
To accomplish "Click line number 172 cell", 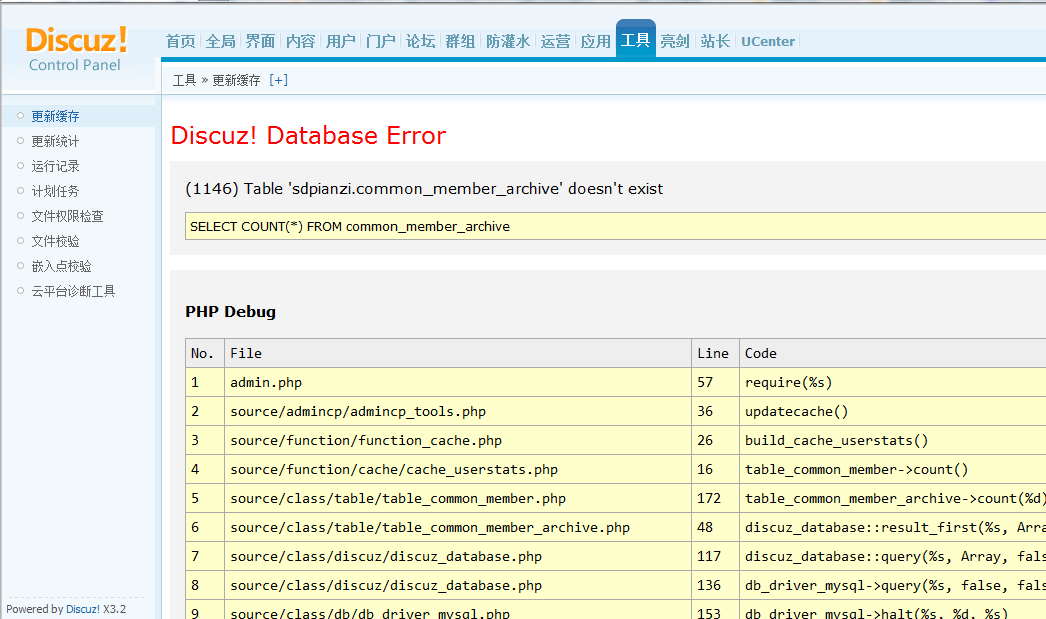I will pyautogui.click(x=715, y=498).
